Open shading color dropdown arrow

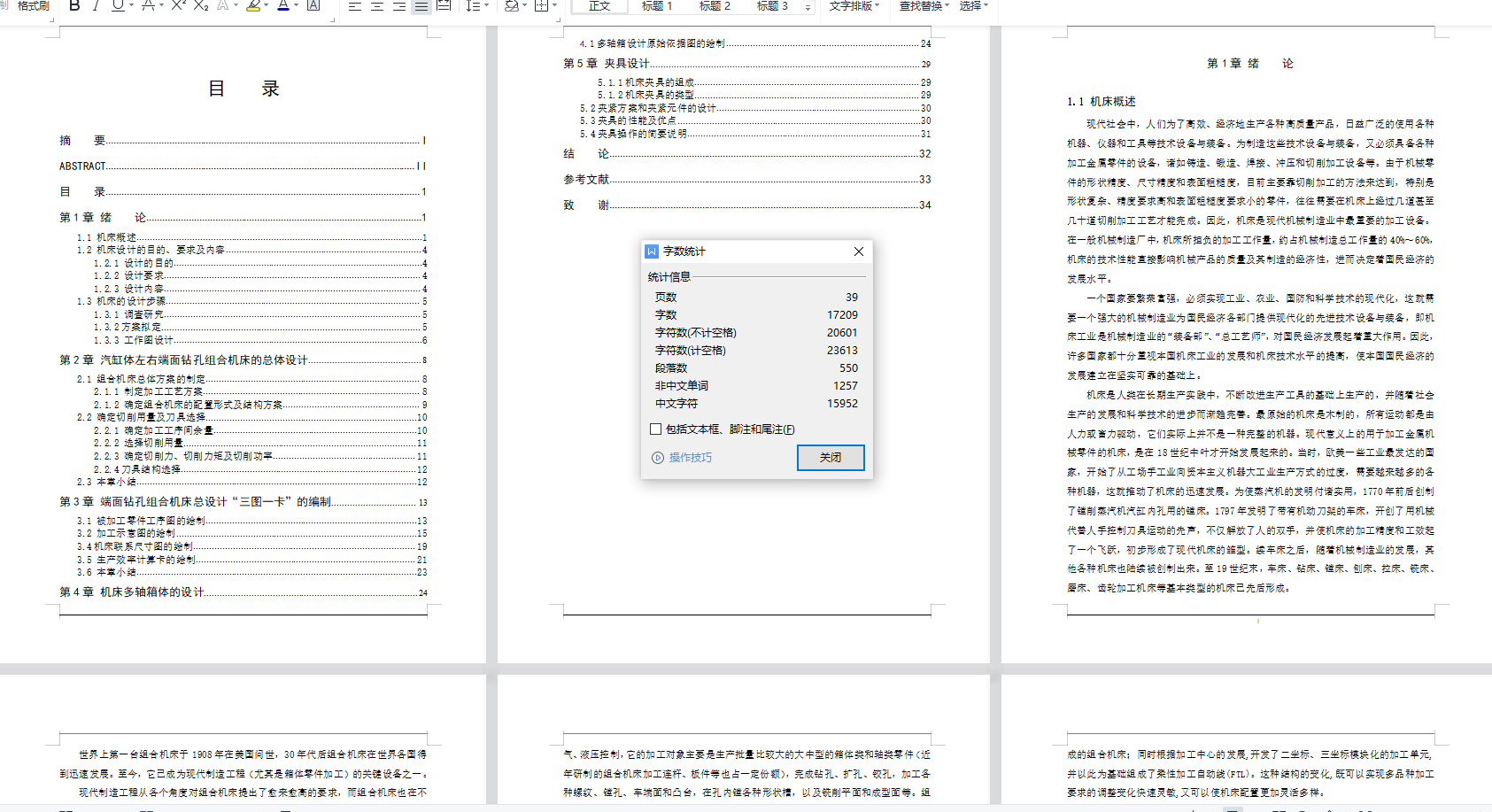tap(524, 5)
